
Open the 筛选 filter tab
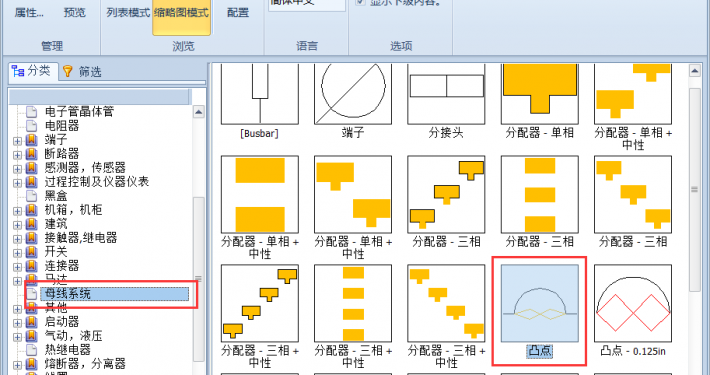tap(82, 72)
